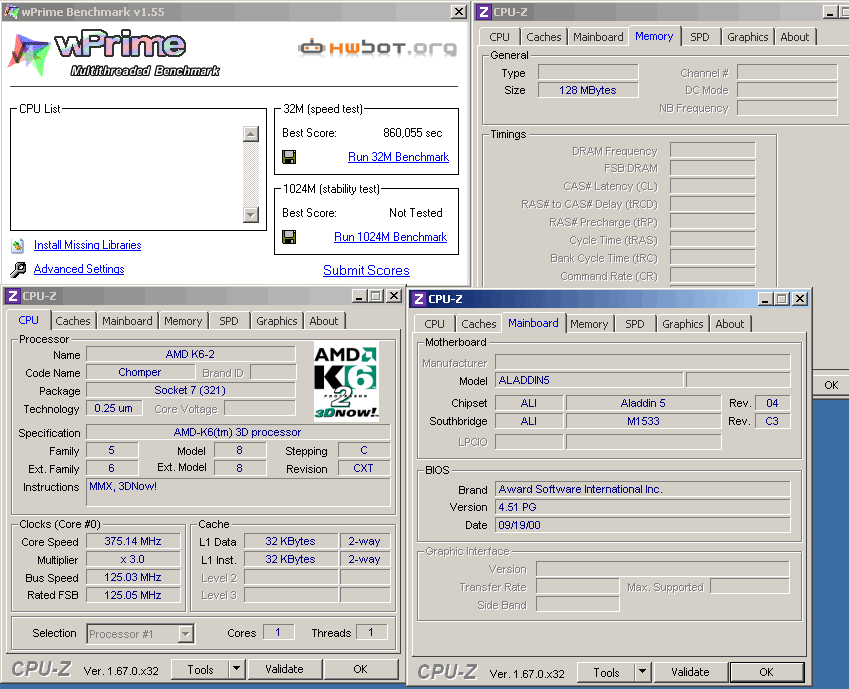849x689 pixels.
Task: Click Tools button in CPU window
Action: [200, 670]
